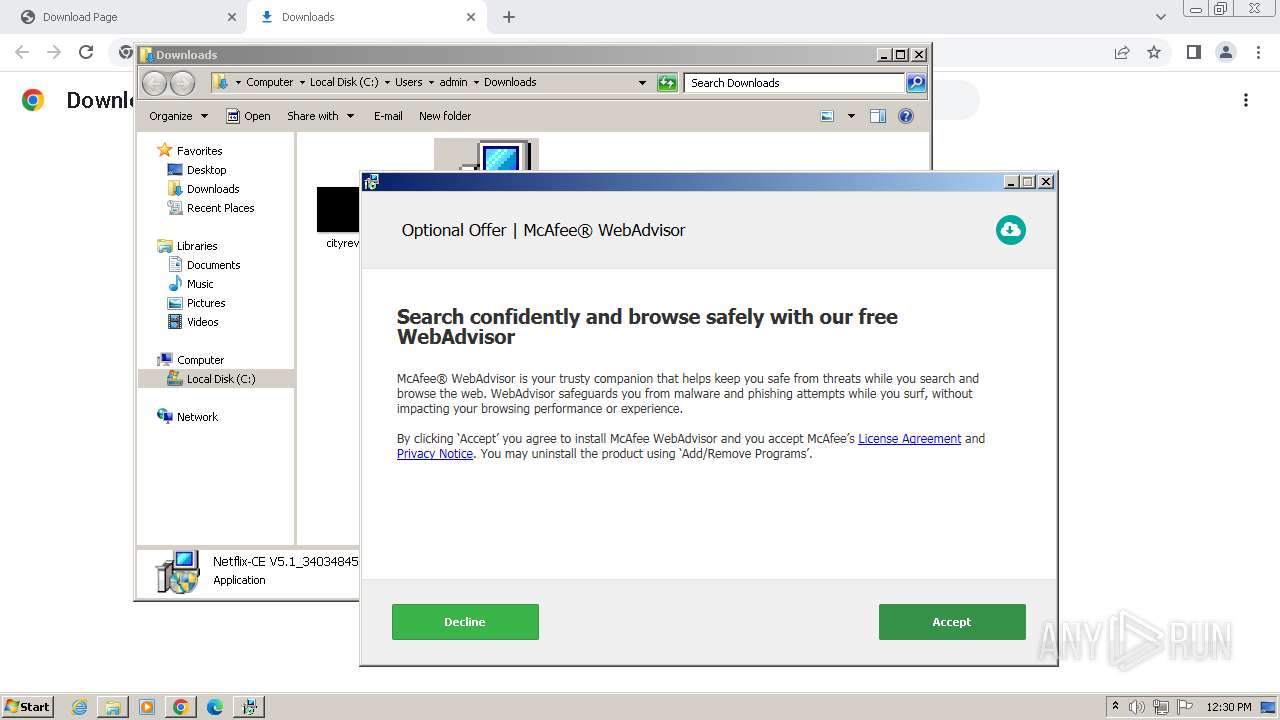Screen dimensions: 1280x720
Task: Expand address bar history dropdown
Action: [x=642, y=83]
